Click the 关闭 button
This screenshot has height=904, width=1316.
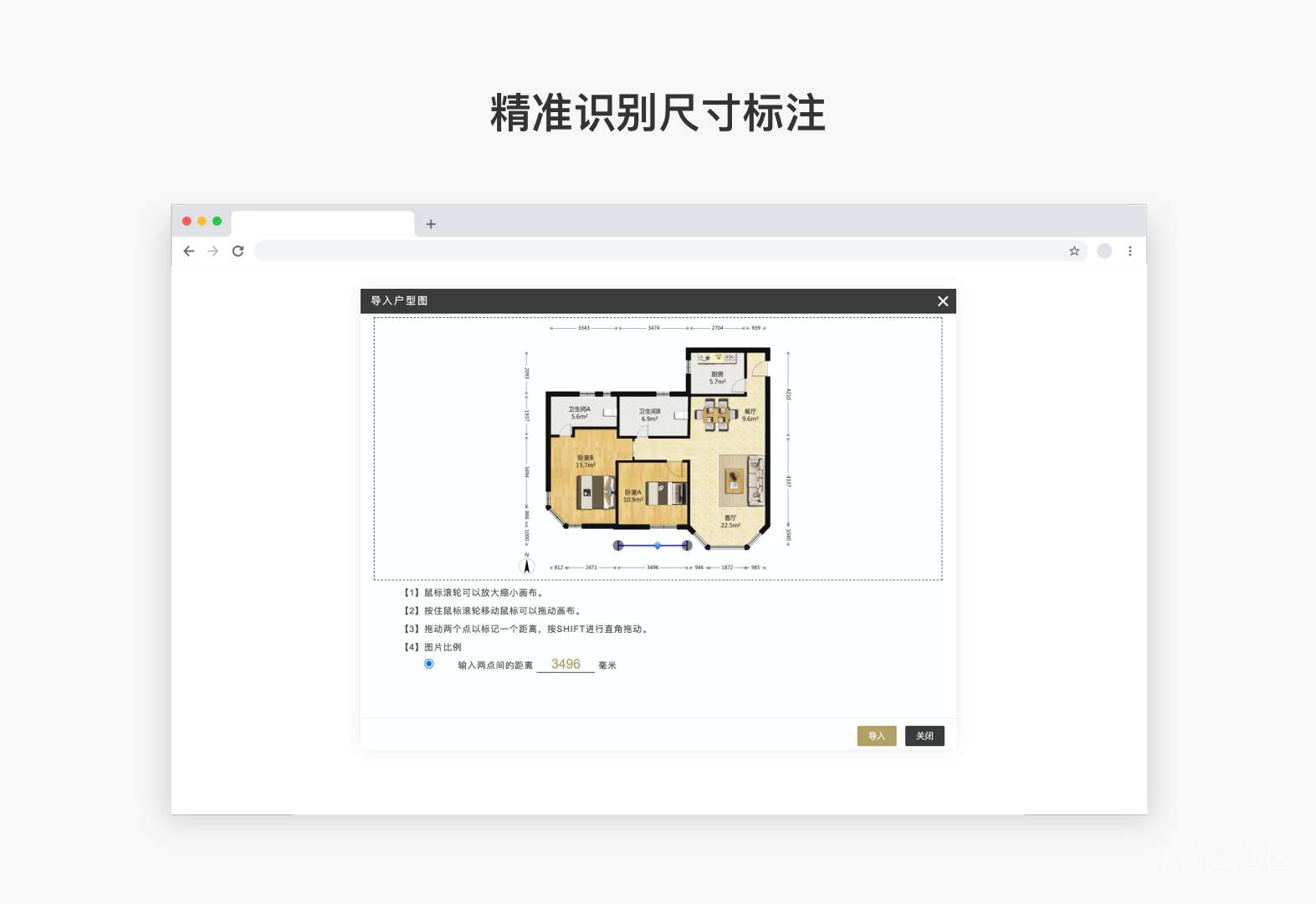pyautogui.click(x=924, y=736)
